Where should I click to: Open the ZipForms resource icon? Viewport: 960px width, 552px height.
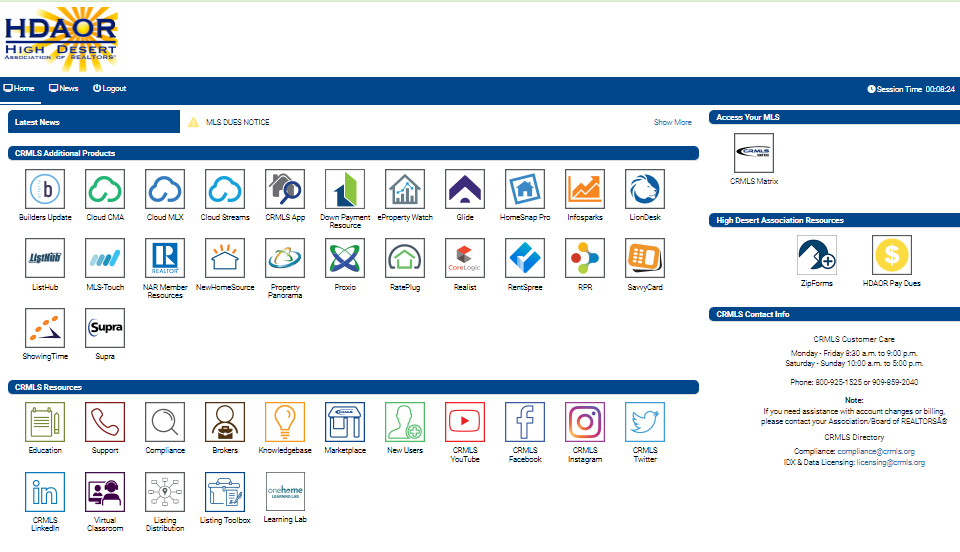click(x=817, y=256)
